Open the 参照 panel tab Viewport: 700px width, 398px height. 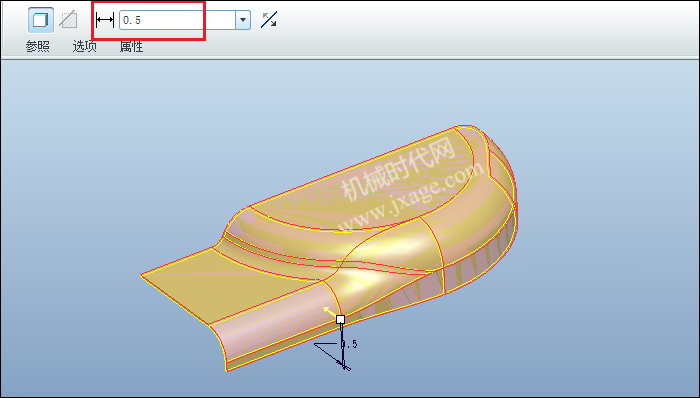[x=38, y=46]
